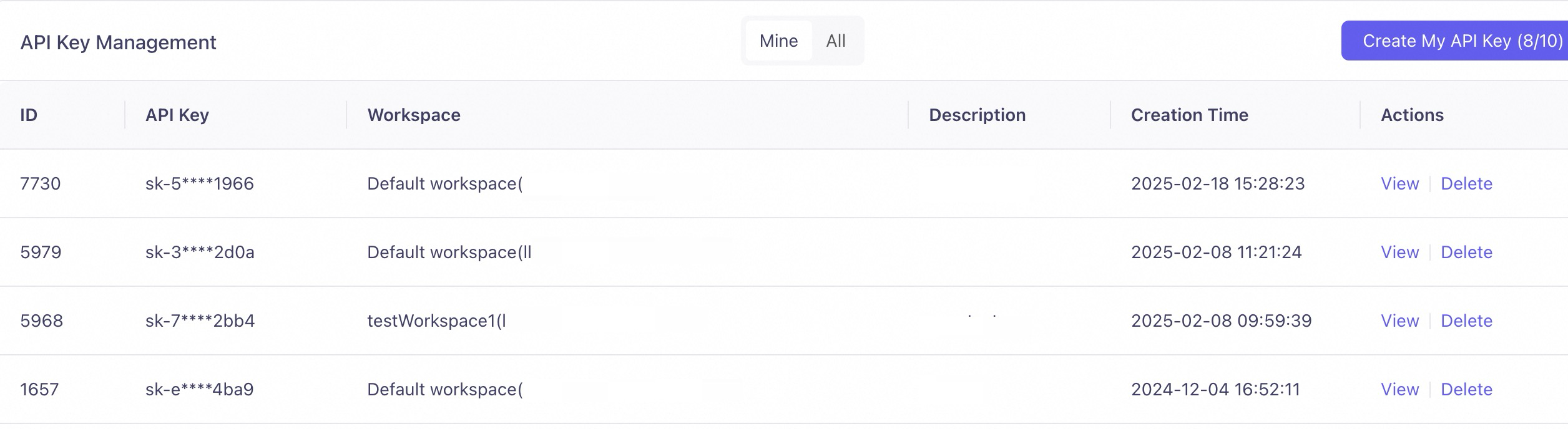Click the API Key column header

[x=177, y=115]
